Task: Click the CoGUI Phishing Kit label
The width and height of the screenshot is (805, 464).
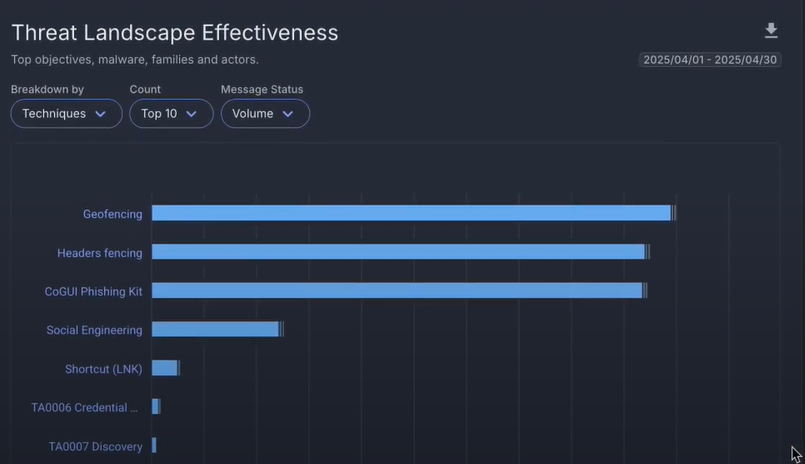Action: point(93,292)
